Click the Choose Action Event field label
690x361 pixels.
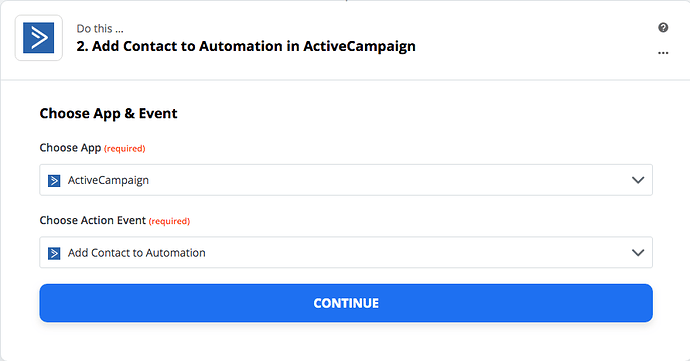click(x=92, y=220)
